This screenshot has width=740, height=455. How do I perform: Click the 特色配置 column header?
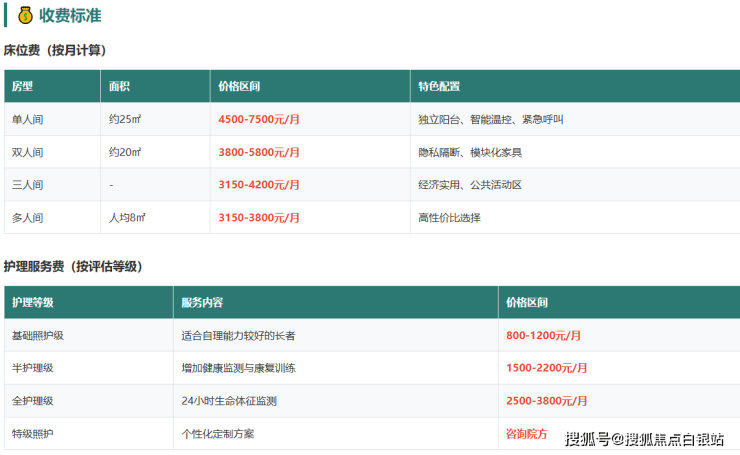pyautogui.click(x=439, y=87)
